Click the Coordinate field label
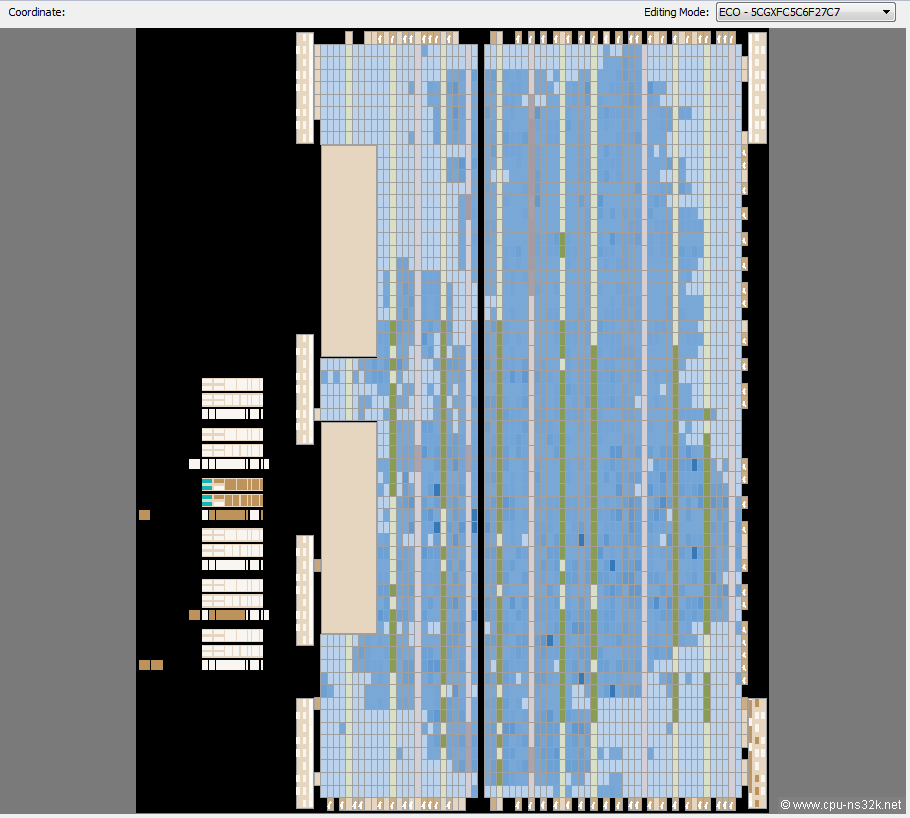The height and width of the screenshot is (818, 910). [37, 12]
